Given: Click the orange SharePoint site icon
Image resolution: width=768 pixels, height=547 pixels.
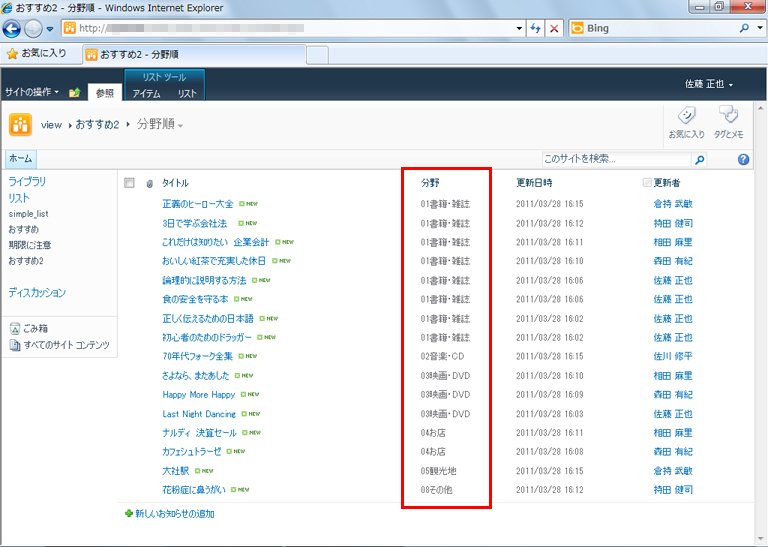Looking at the screenshot, I should [20, 124].
